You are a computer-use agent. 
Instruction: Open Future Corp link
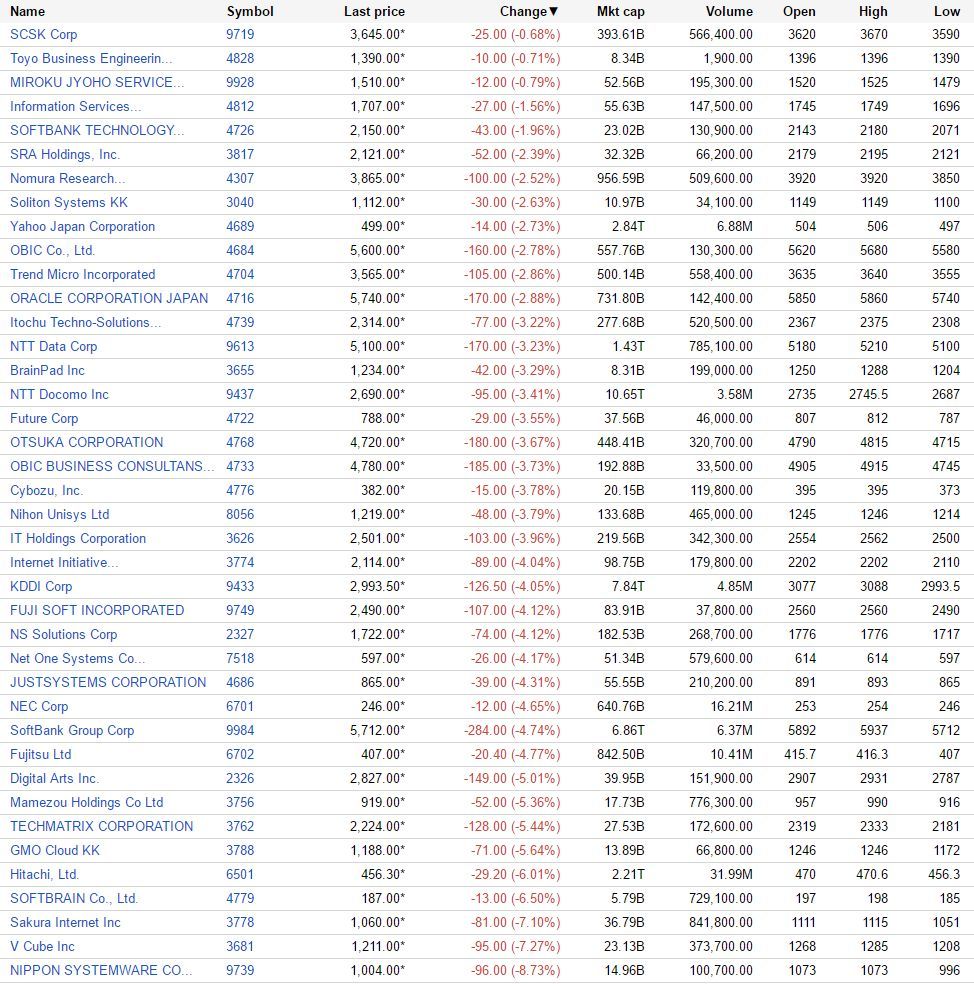coord(44,418)
